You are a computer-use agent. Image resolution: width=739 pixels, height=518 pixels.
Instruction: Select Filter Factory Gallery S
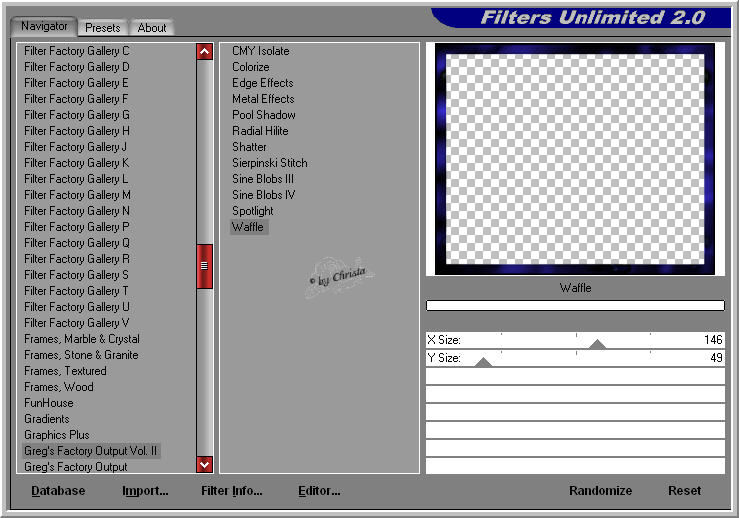click(x=76, y=275)
